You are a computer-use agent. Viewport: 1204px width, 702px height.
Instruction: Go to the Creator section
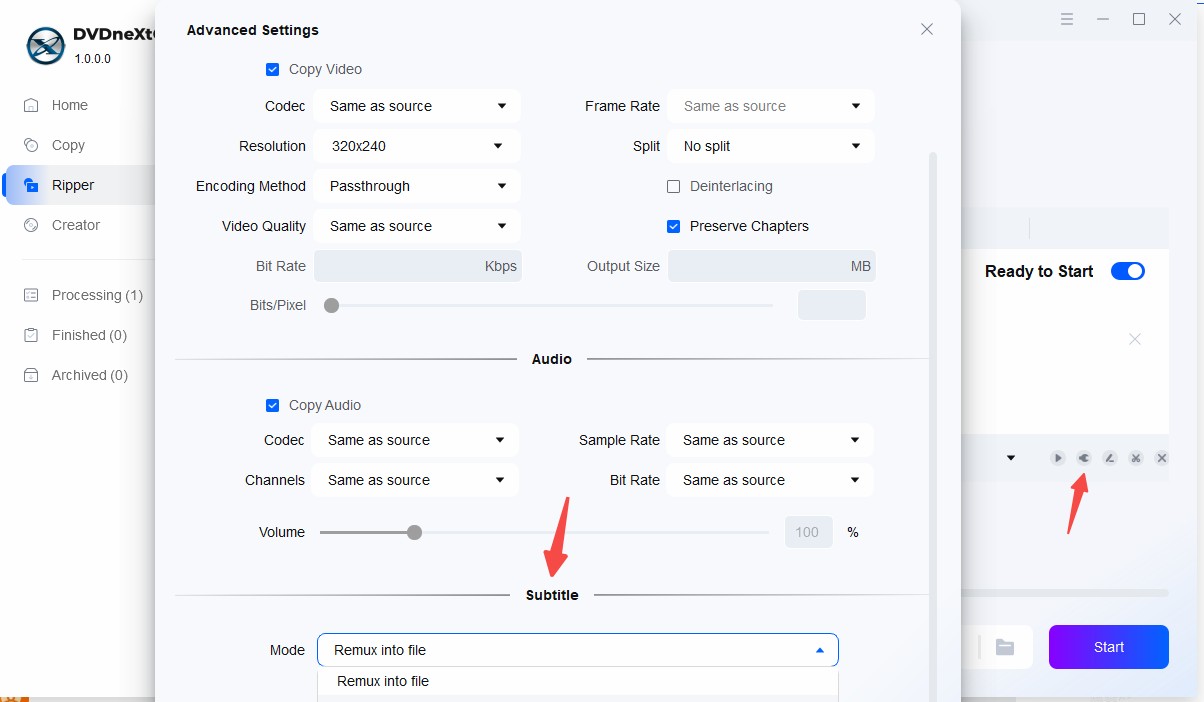tap(76, 225)
